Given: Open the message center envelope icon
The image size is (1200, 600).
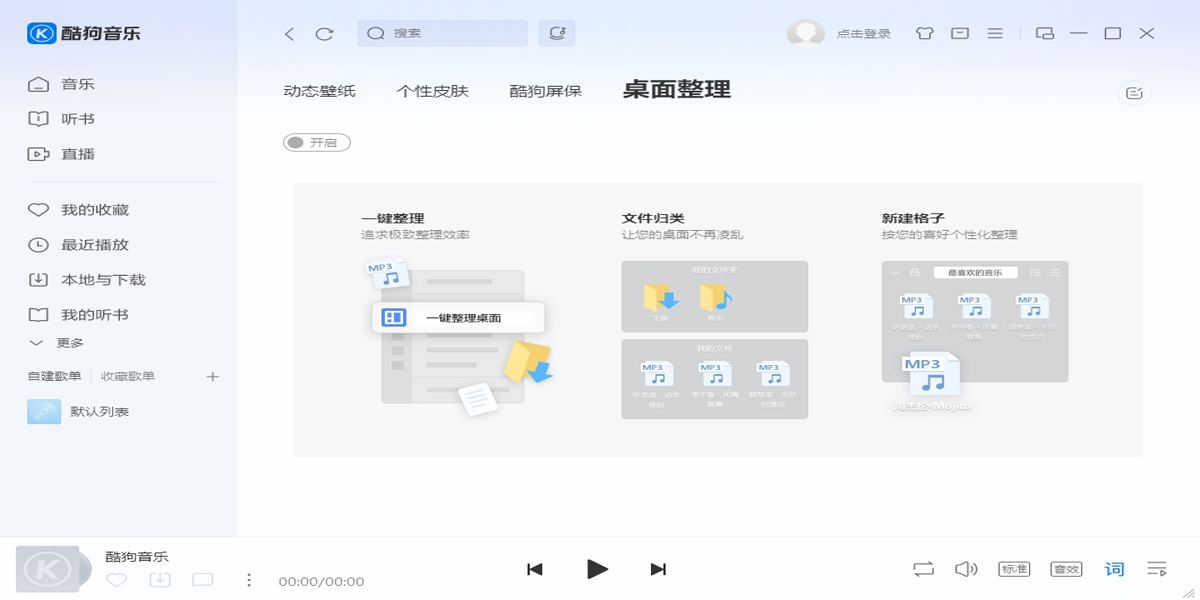Looking at the screenshot, I should coord(960,33).
